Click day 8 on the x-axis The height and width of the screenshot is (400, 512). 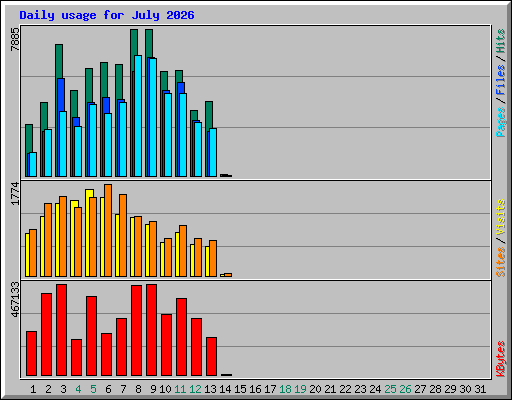pos(138,389)
